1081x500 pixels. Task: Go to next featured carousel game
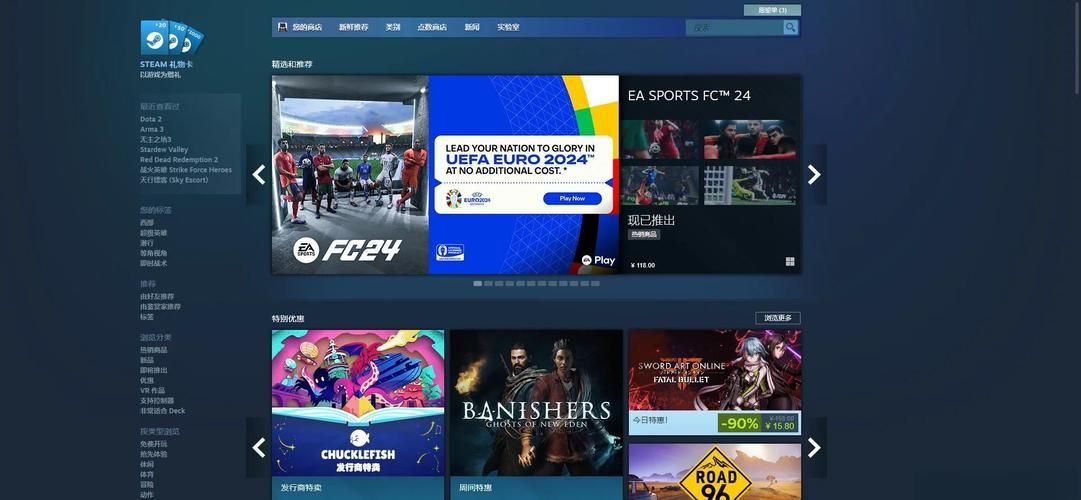(814, 175)
